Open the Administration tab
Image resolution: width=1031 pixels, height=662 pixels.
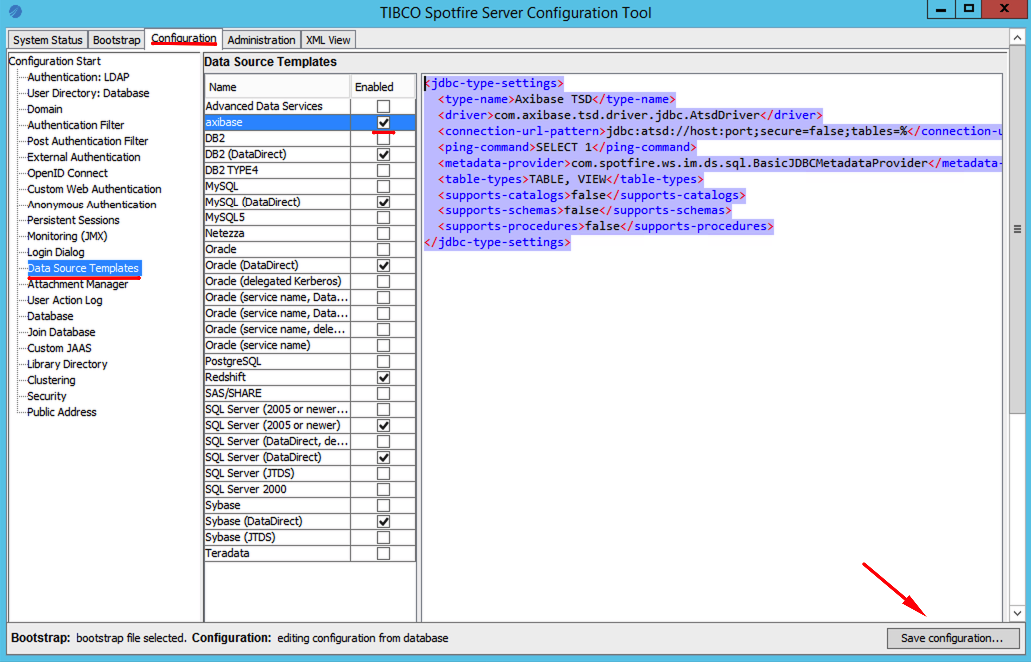coord(261,40)
